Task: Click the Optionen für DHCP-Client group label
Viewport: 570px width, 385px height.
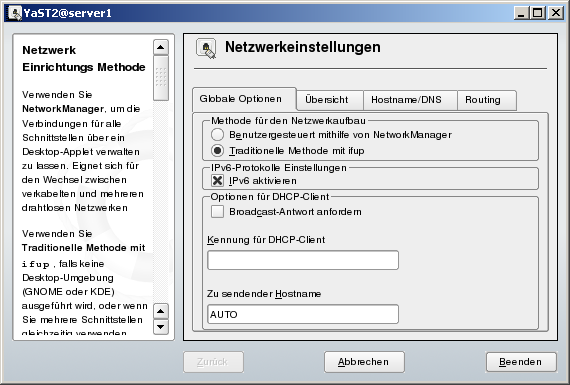Action: [270, 197]
